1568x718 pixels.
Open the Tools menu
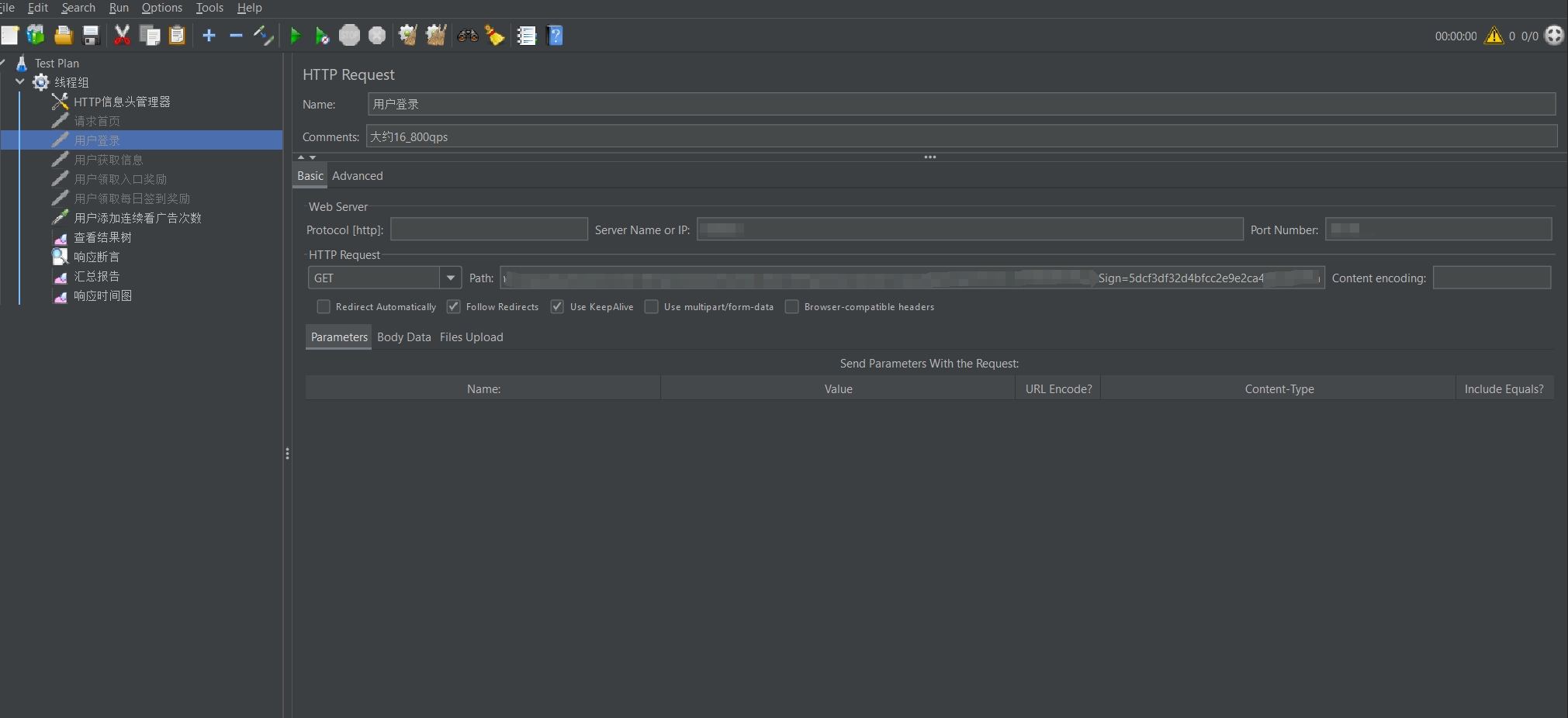(x=209, y=8)
